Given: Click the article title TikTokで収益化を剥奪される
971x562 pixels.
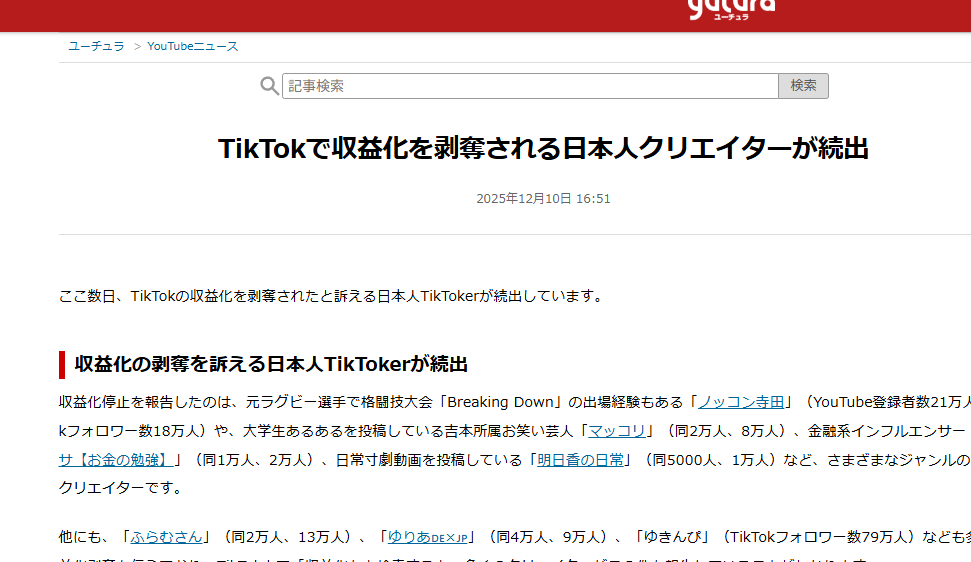Looking at the screenshot, I should 543,149.
